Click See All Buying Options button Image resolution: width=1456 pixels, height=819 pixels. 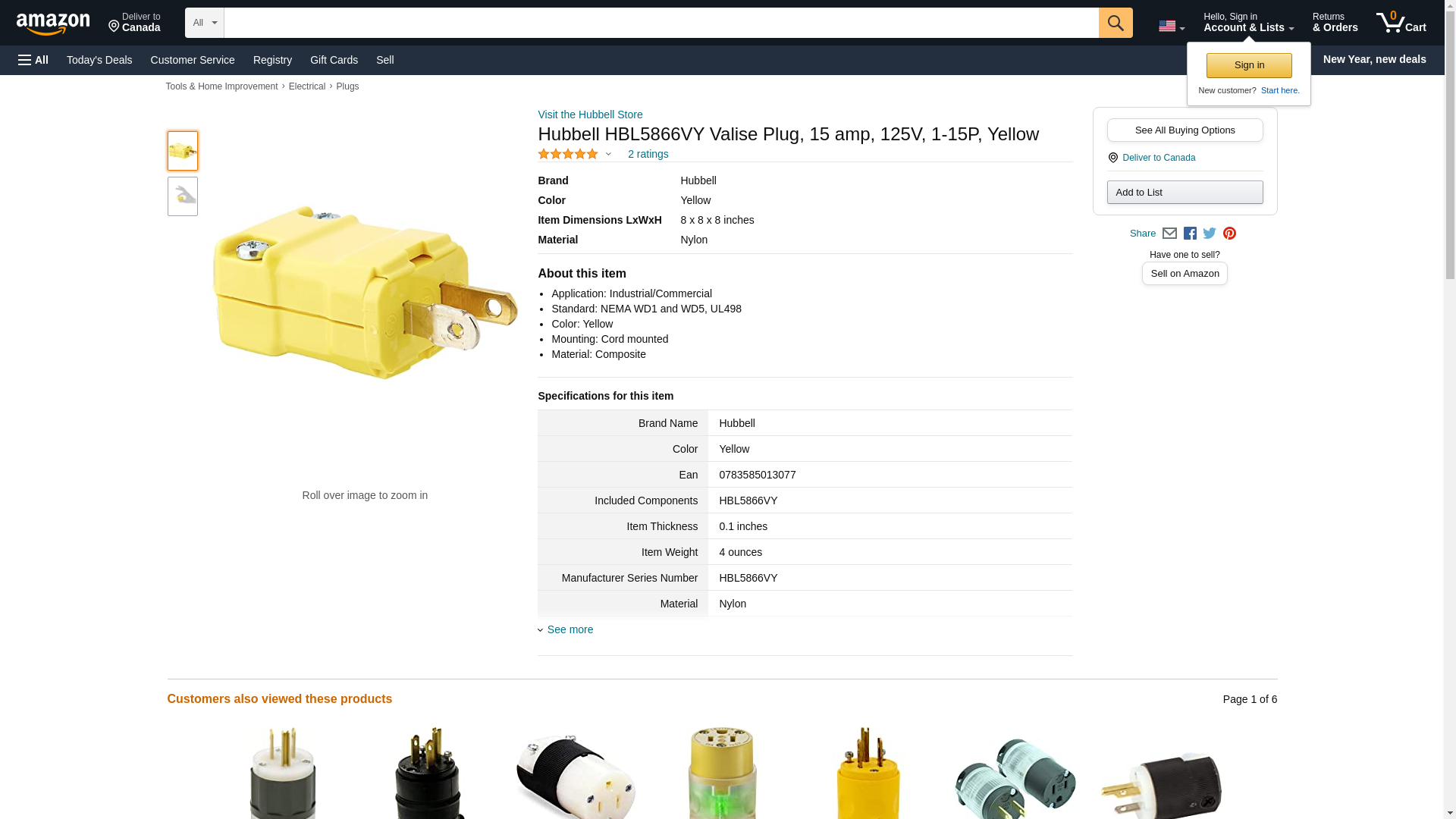point(1185,130)
